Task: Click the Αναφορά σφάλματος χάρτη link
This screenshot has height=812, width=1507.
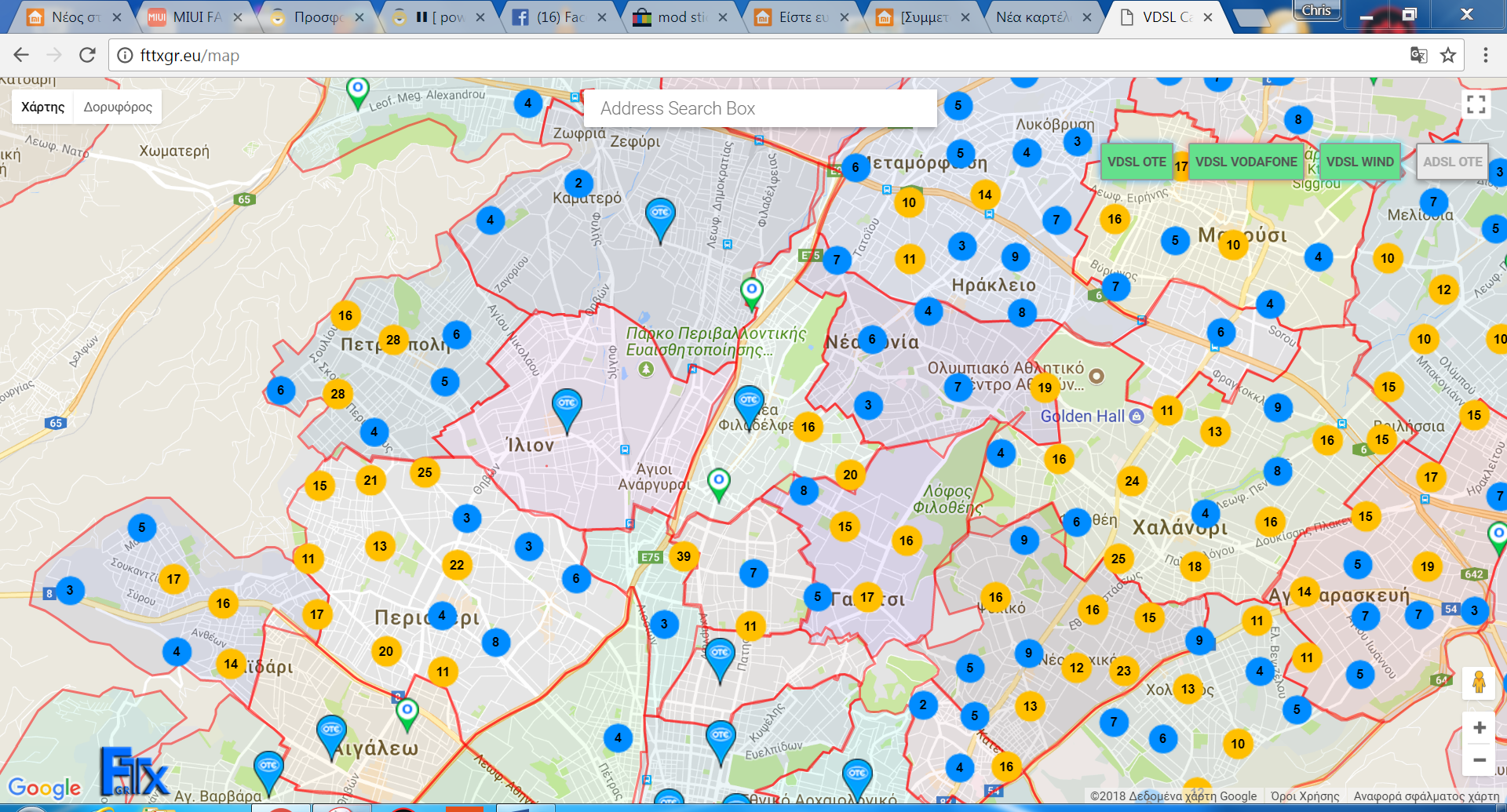Action: click(1425, 796)
